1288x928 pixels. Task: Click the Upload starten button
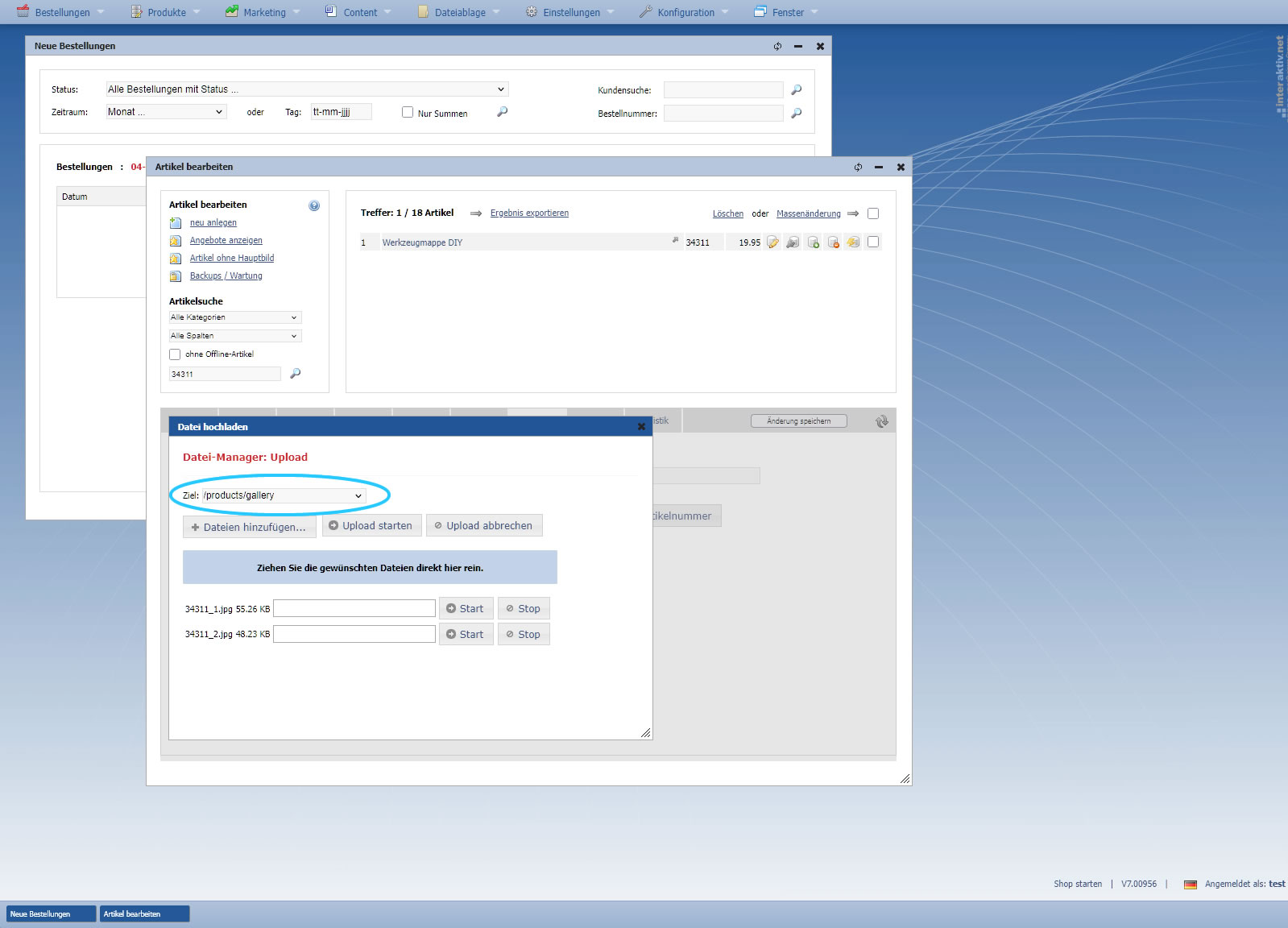(371, 526)
